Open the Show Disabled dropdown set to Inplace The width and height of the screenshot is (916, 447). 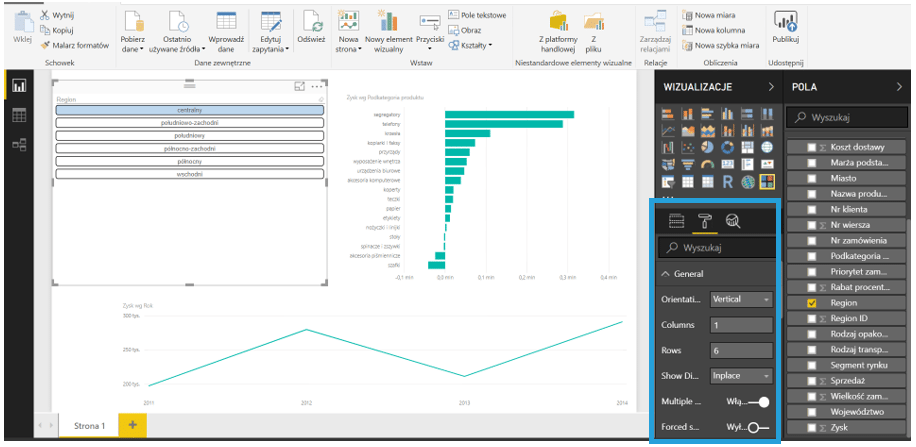coord(740,376)
